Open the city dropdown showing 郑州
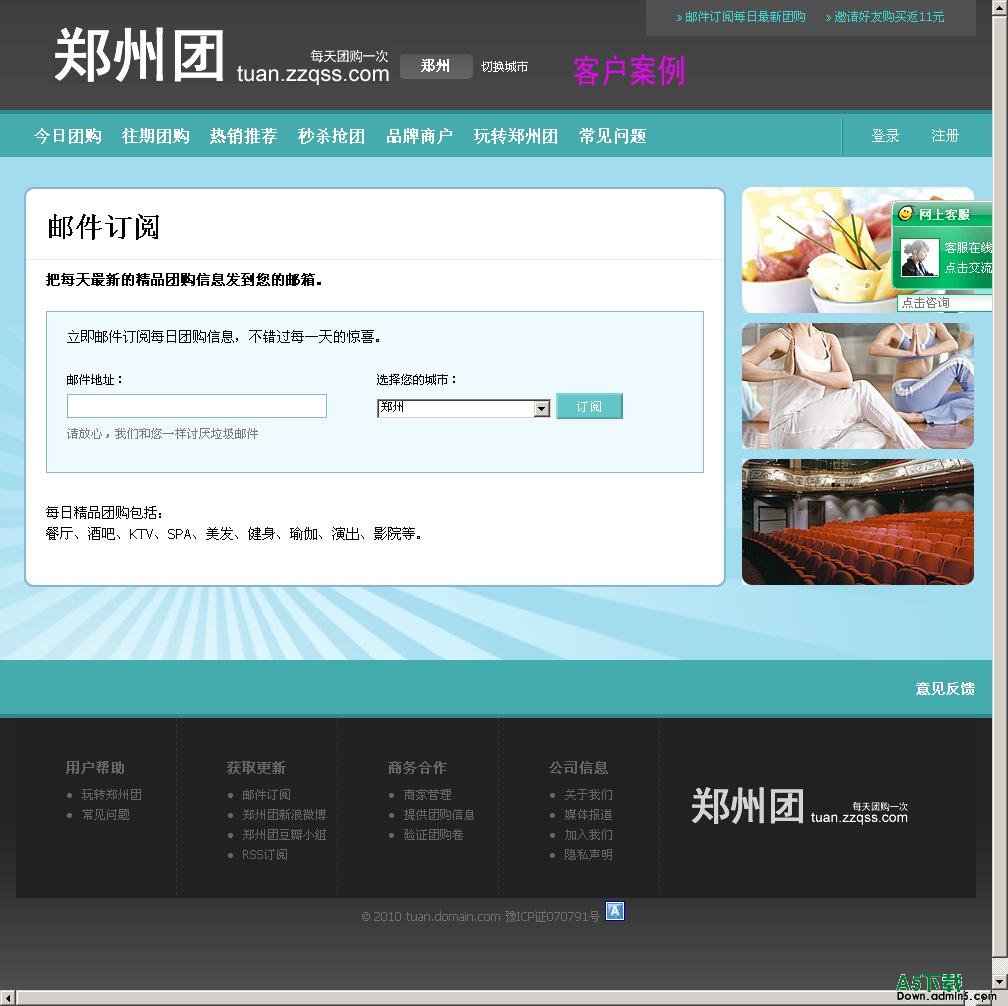Screen dimensions: 1008x1006 pos(464,408)
